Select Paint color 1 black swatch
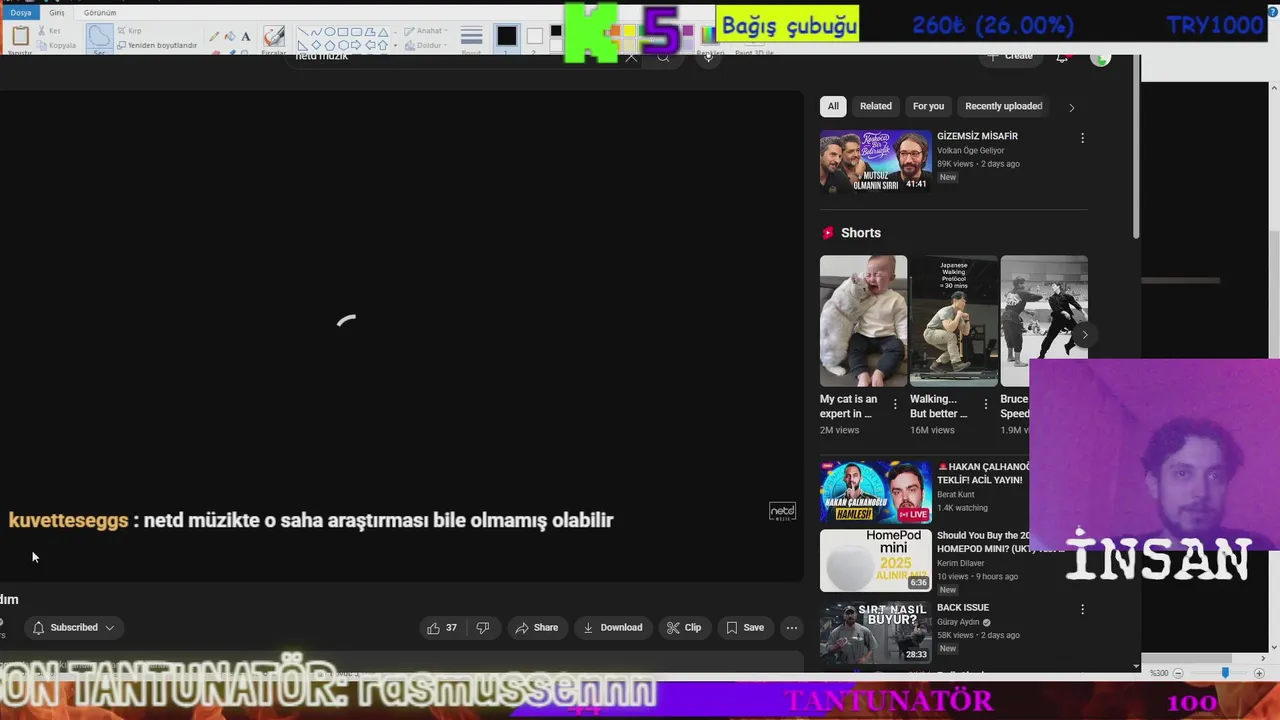Image resolution: width=1280 pixels, height=720 pixels. [507, 37]
